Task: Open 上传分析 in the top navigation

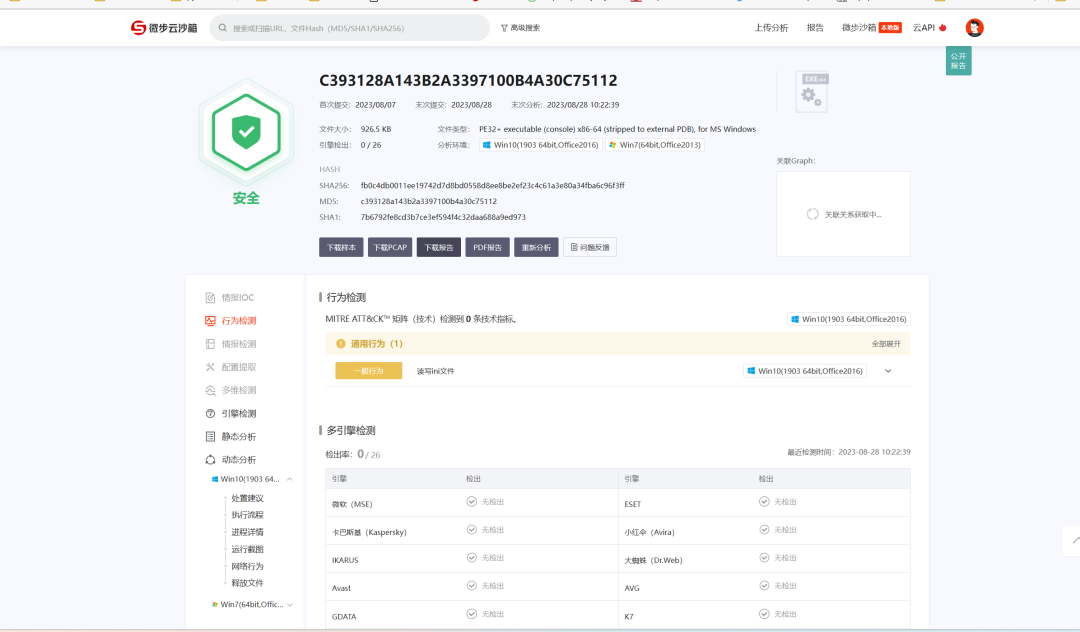Action: 771,28
